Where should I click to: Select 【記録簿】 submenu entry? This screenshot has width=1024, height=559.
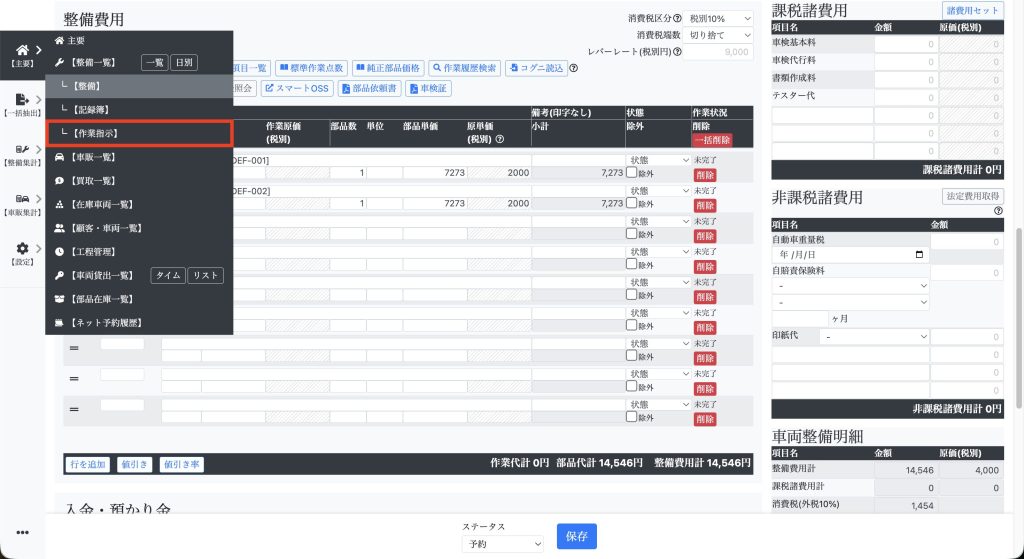(139, 110)
